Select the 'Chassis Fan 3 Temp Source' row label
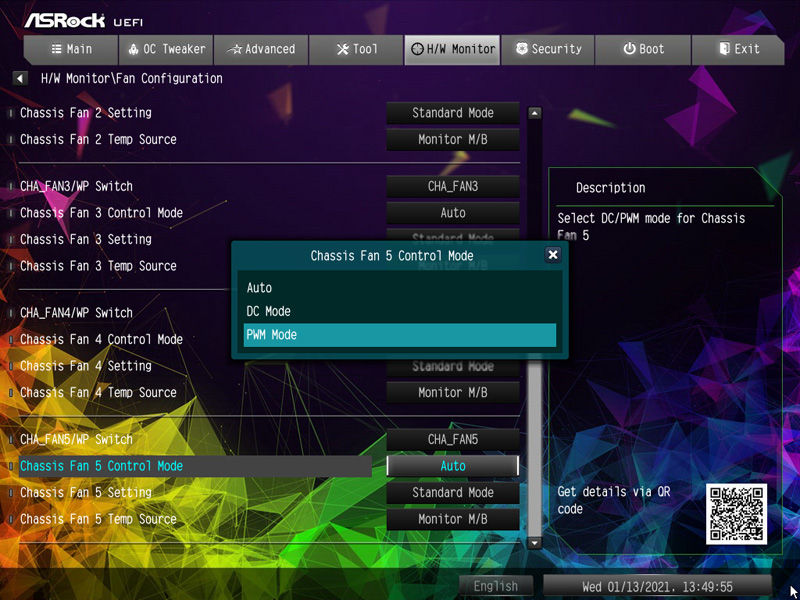The image size is (800, 600). (x=98, y=266)
